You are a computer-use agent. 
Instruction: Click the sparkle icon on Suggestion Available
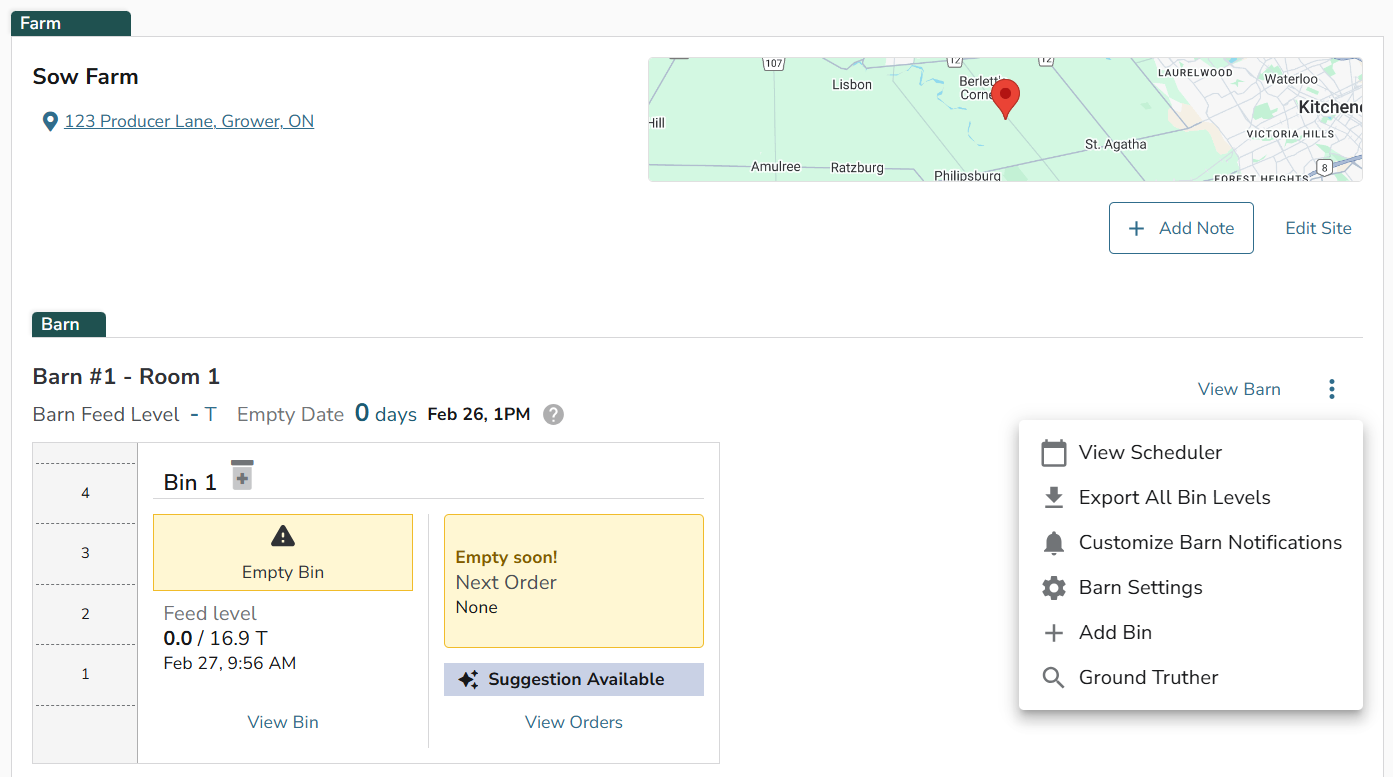click(x=467, y=680)
